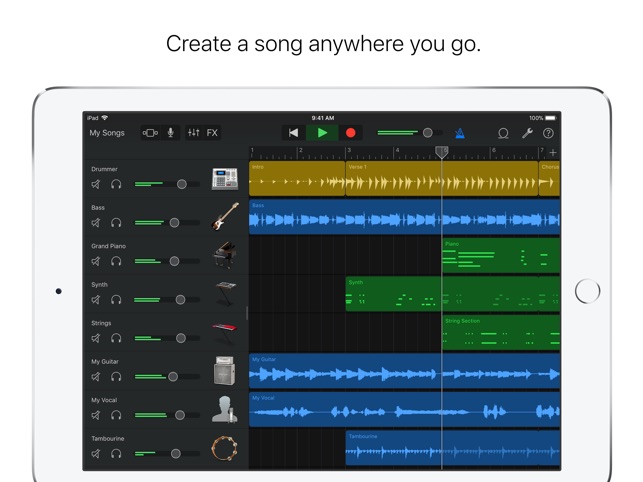This screenshot has height=482, width=643.
Task: Tap the track header resize handle
Action: coord(247,313)
